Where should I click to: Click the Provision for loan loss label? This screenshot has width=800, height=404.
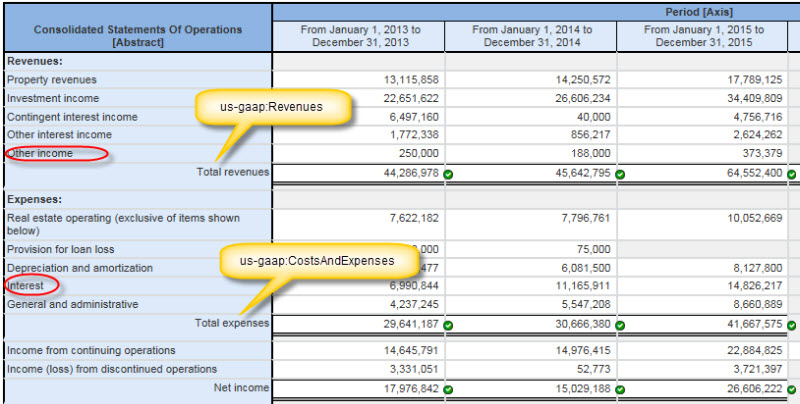pyautogui.click(x=60, y=249)
